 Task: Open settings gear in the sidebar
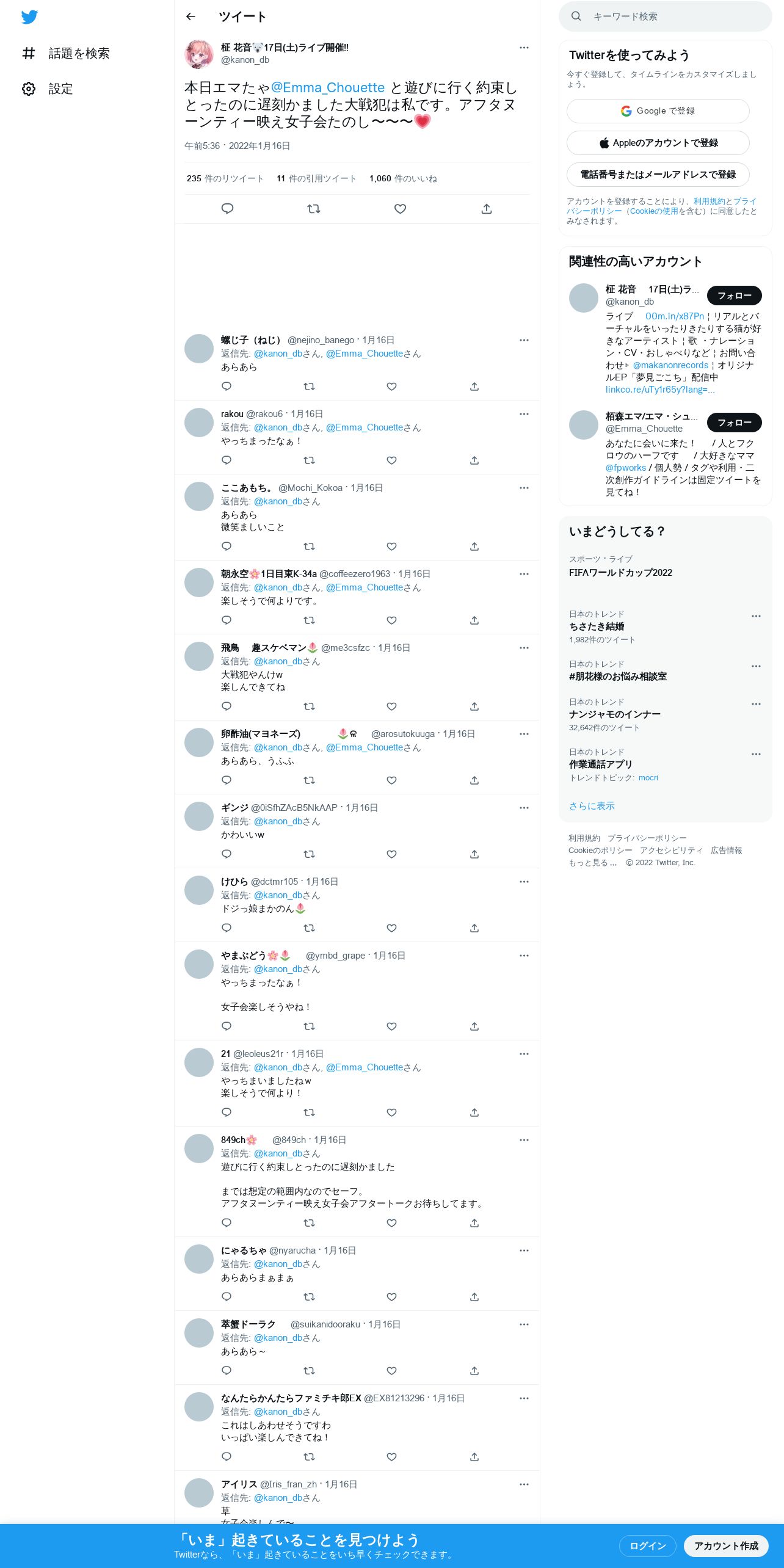[x=29, y=89]
